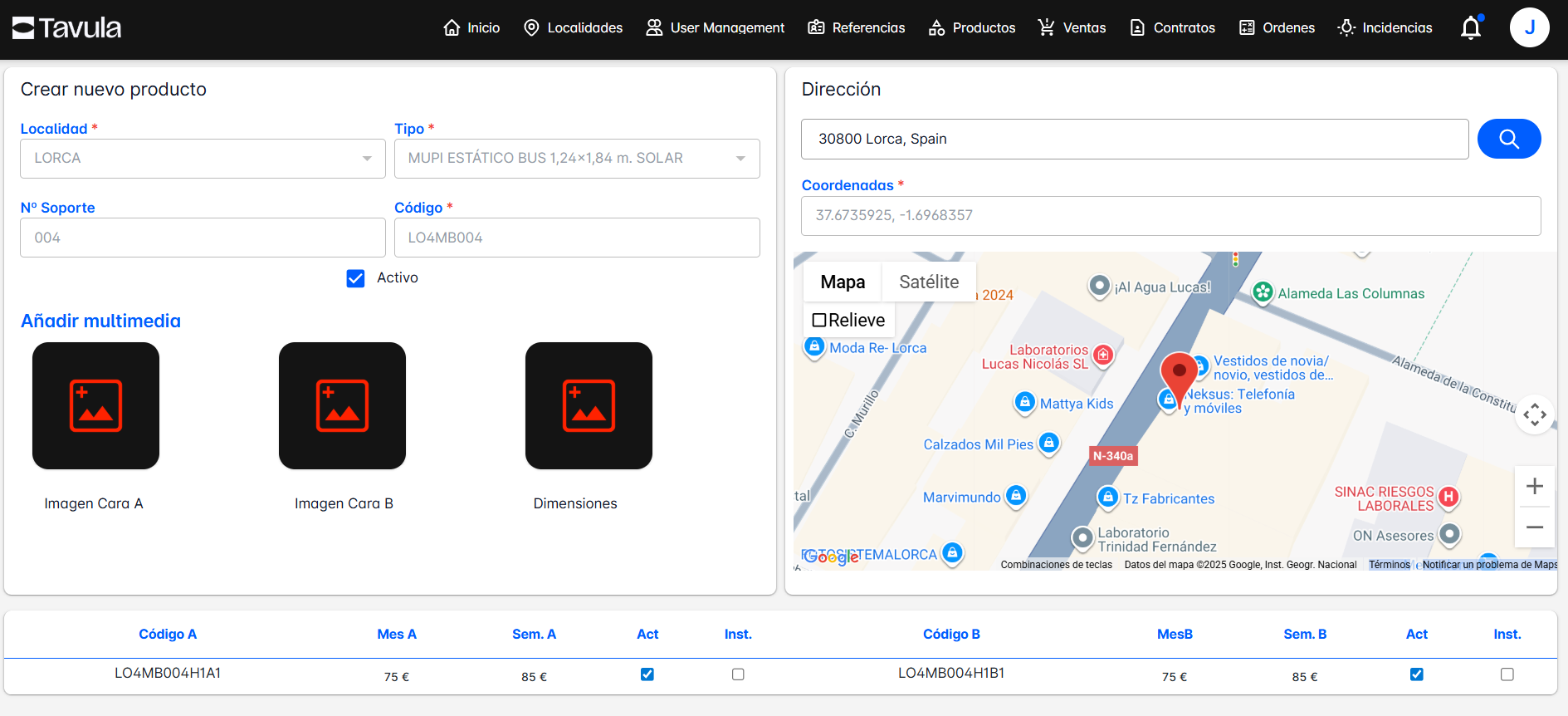The image size is (1568, 716).
Task: Upload the Dimensiones image
Action: pyautogui.click(x=589, y=406)
